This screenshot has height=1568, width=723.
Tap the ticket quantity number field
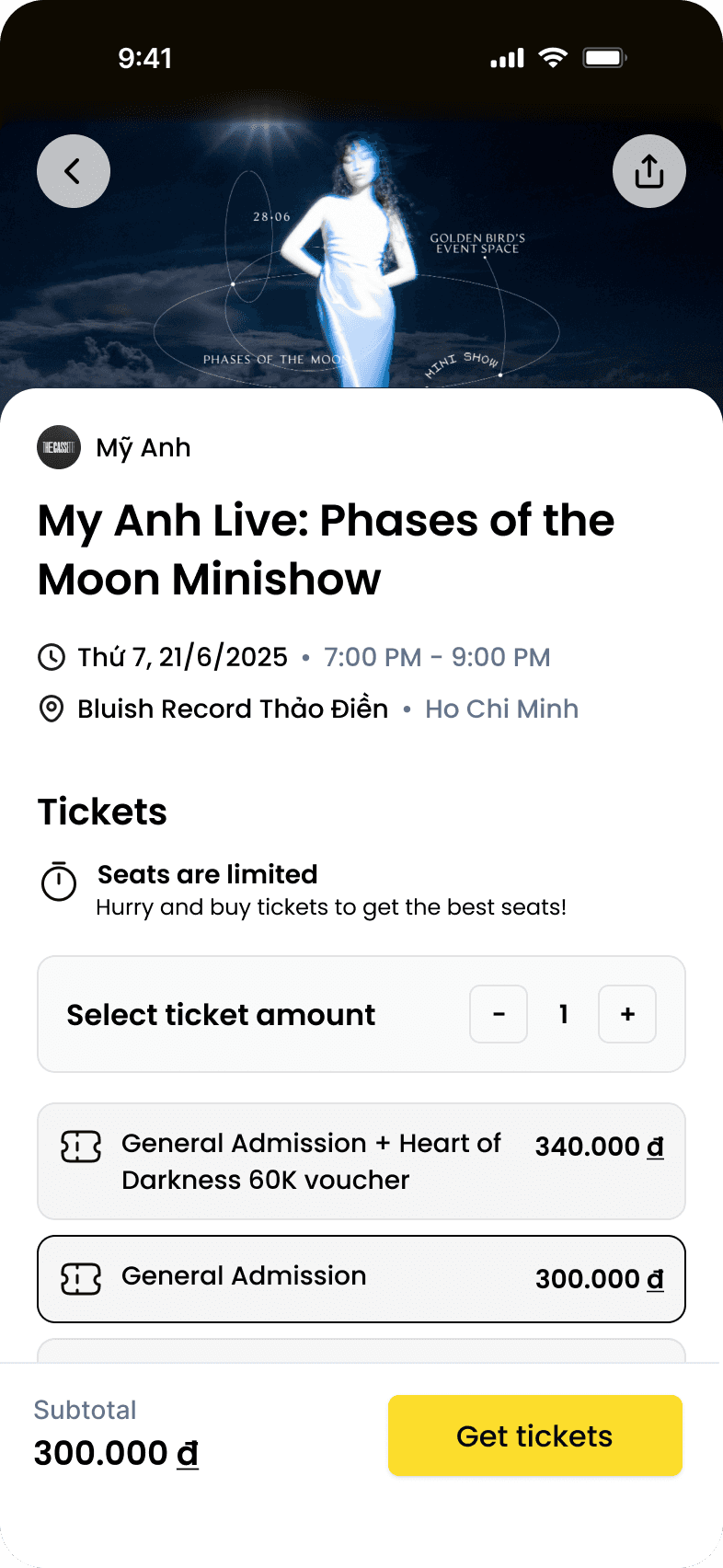563,1014
